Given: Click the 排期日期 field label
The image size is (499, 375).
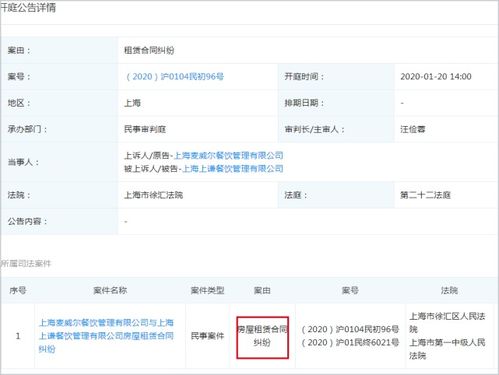Looking at the screenshot, I should [x=304, y=103].
